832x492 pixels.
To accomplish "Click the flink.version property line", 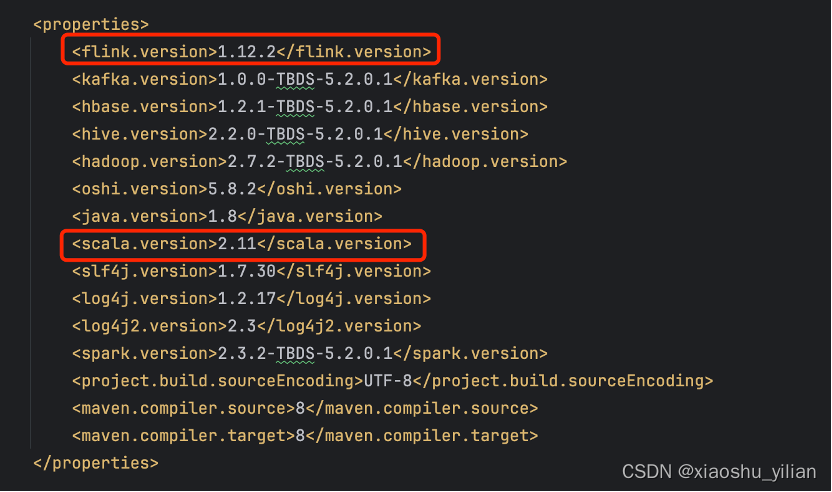I will pos(252,51).
